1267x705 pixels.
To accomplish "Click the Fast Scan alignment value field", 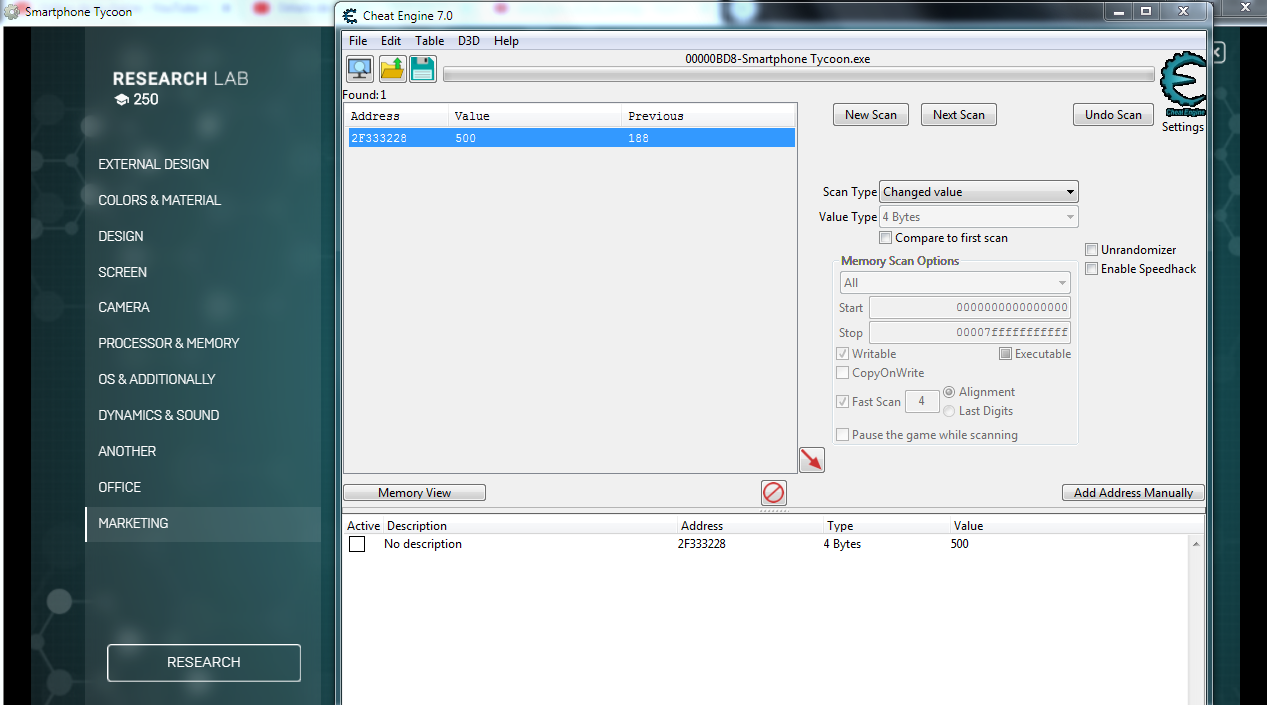I will (922, 402).
